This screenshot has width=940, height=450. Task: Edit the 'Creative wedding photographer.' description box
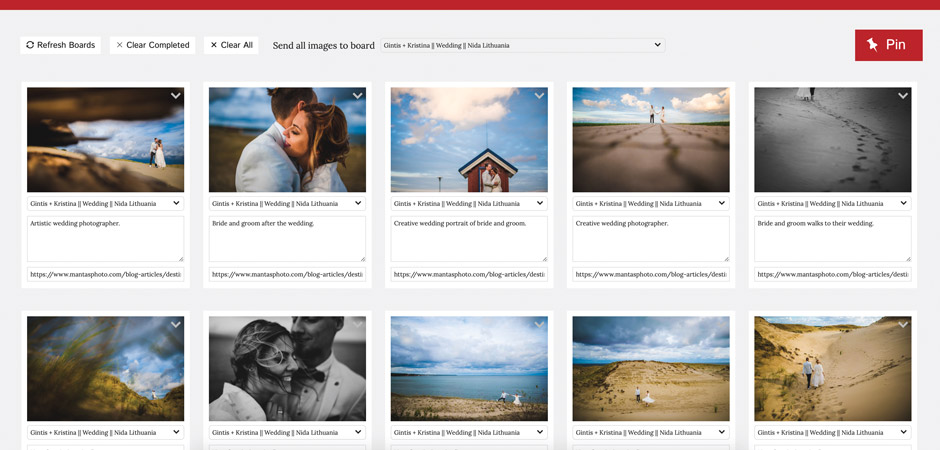pyautogui.click(x=651, y=239)
